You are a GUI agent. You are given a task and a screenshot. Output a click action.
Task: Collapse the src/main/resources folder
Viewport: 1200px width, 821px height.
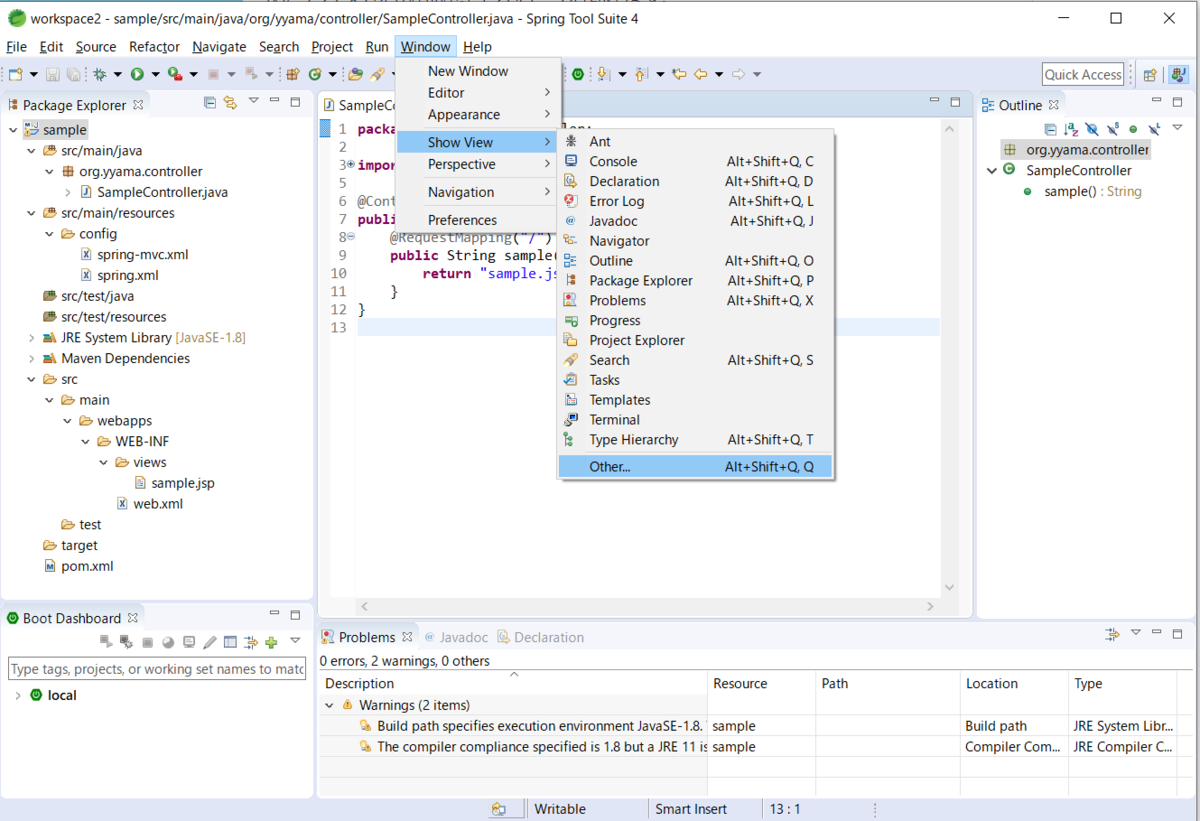31,213
